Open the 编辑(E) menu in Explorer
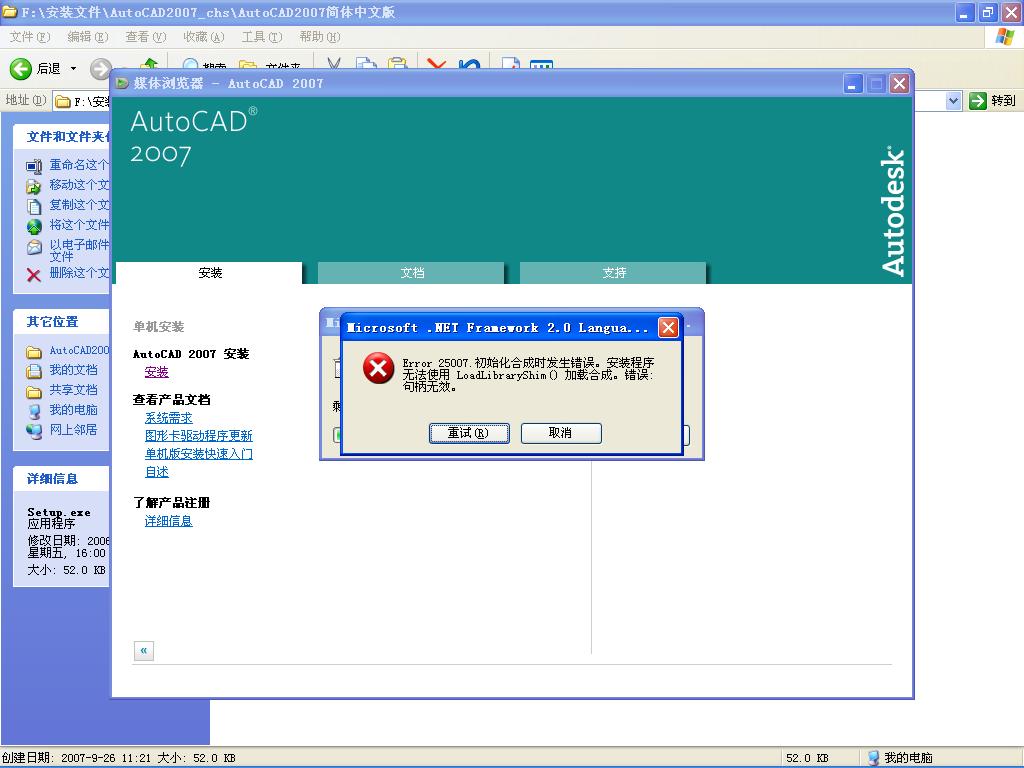Image resolution: width=1024 pixels, height=768 pixels. coord(88,37)
